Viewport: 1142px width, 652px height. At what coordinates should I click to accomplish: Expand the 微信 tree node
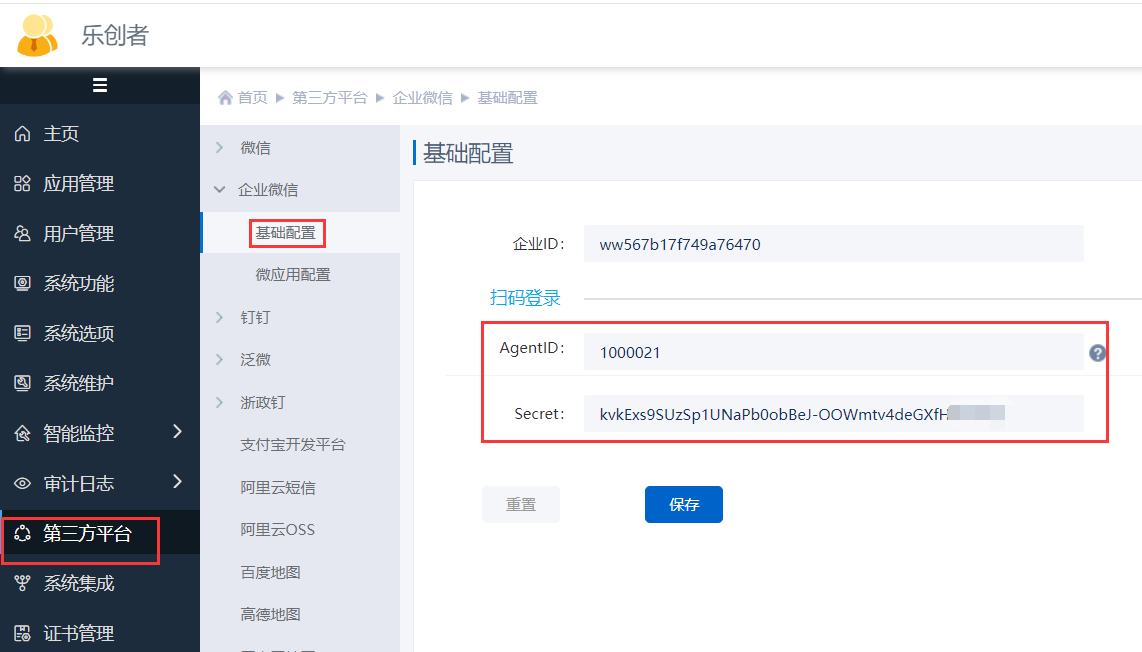coord(220,148)
